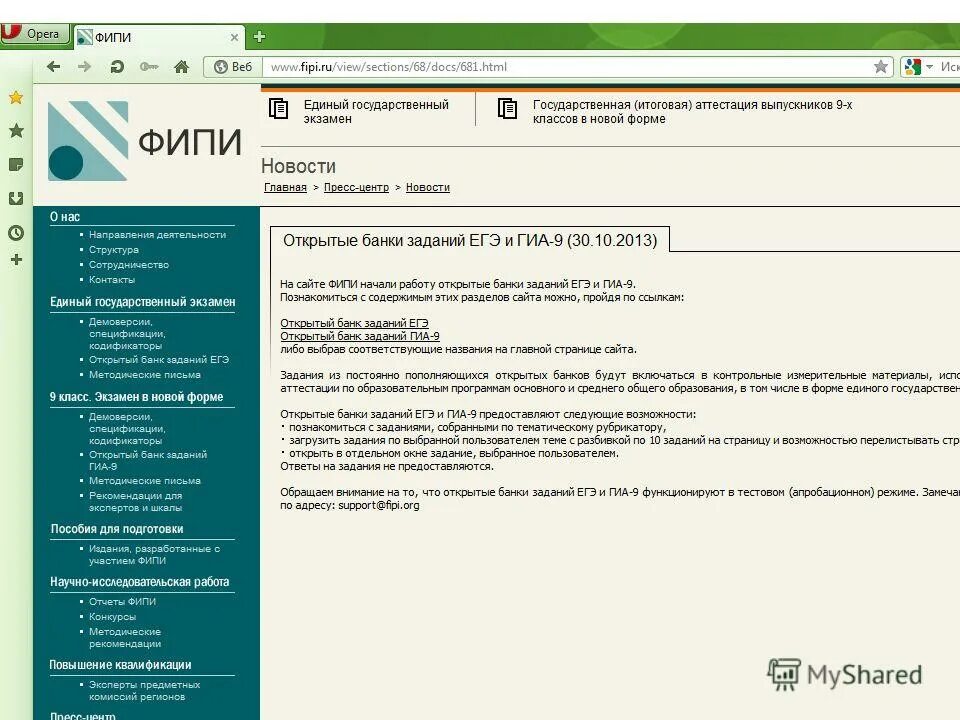This screenshot has height=720, width=960.
Task: Open the bookmarks panel star icon
Action: tap(16, 130)
